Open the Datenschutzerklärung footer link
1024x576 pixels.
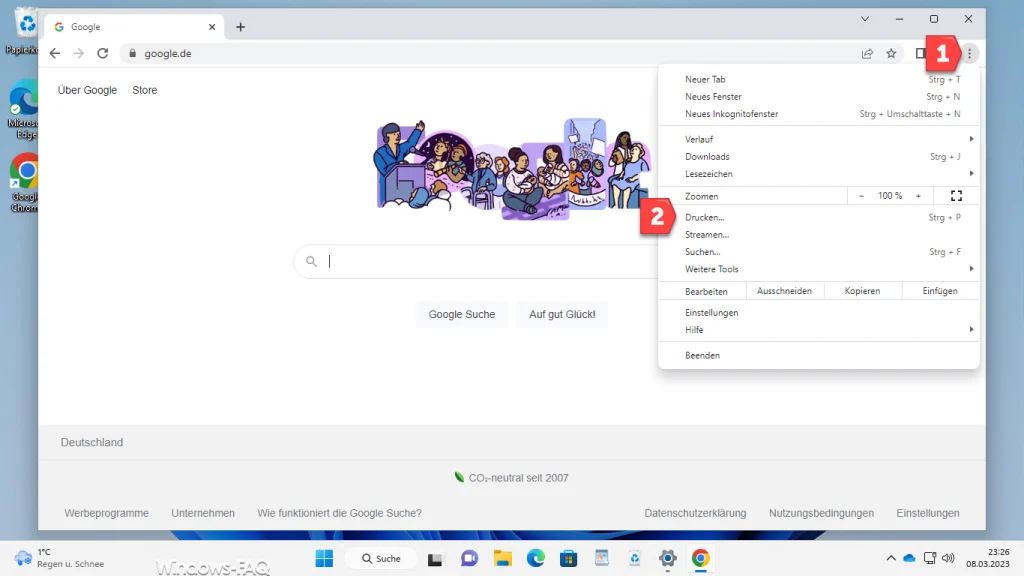pos(696,513)
